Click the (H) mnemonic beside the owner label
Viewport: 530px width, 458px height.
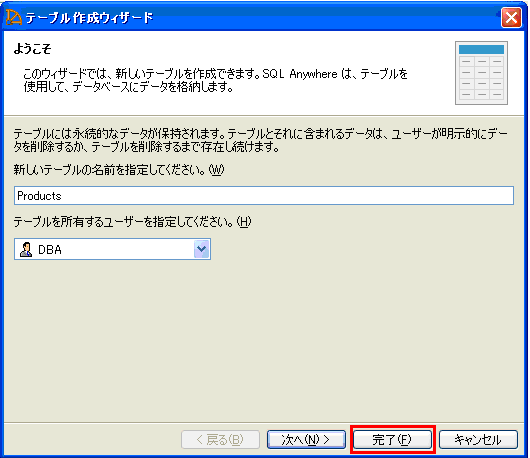244,222
